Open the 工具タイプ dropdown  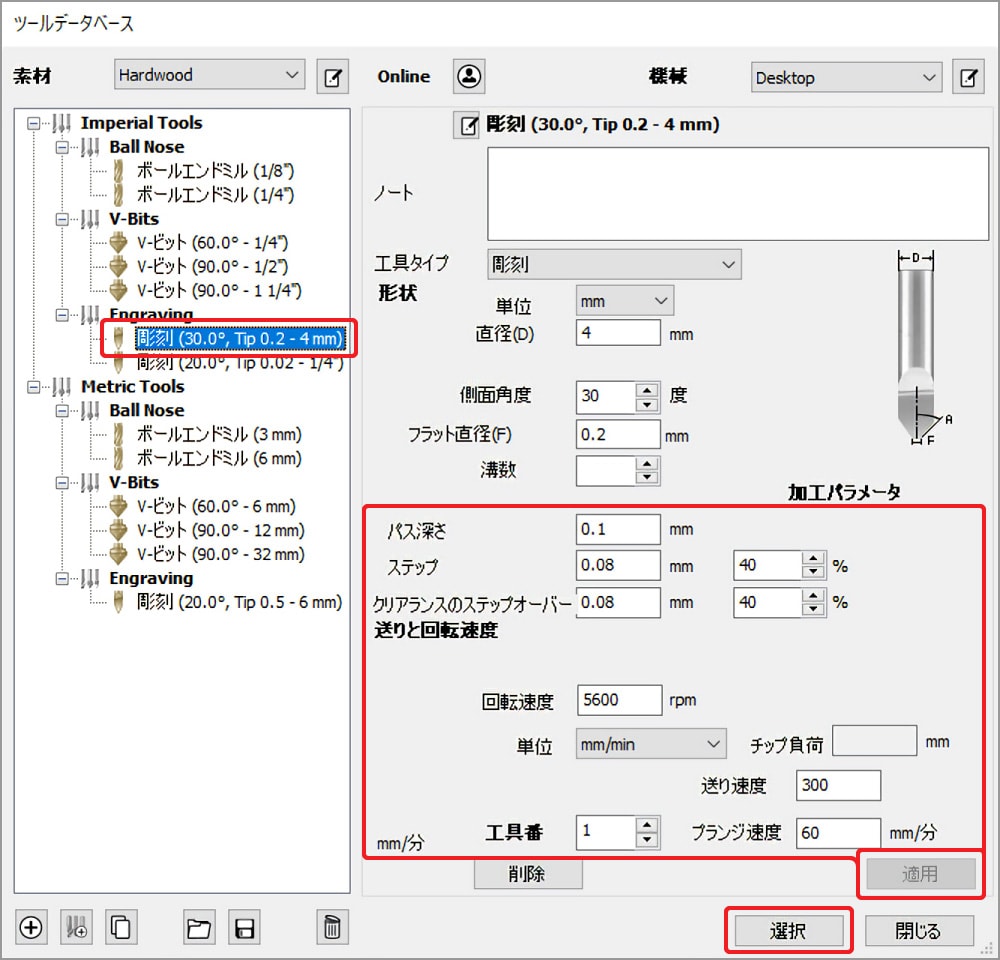pos(614,264)
